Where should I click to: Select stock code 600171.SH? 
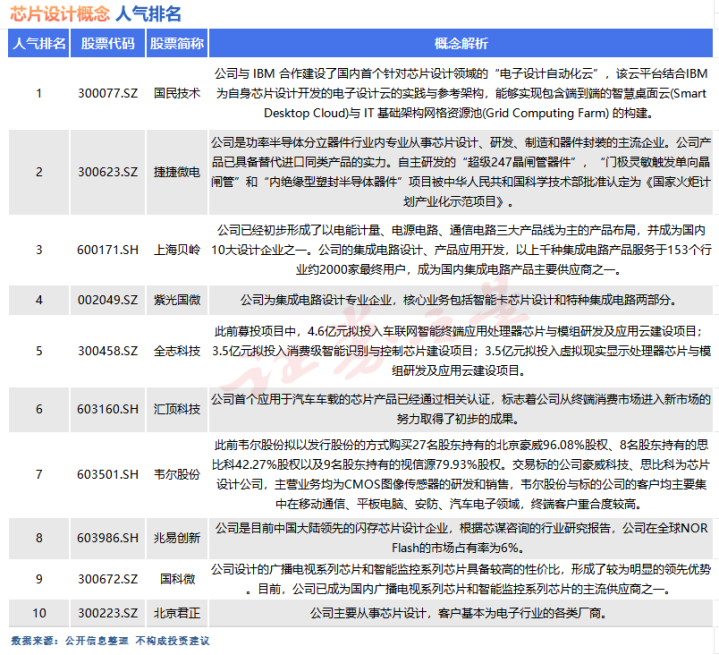pos(108,250)
